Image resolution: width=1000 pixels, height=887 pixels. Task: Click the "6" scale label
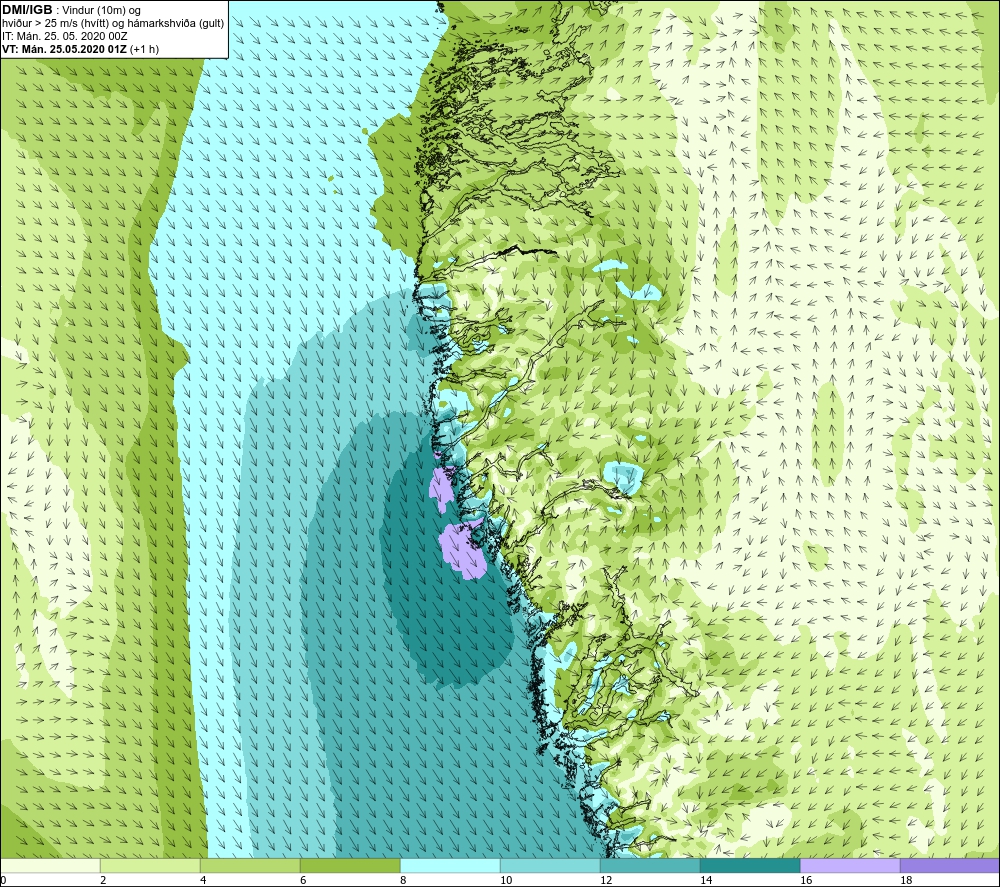click(304, 880)
